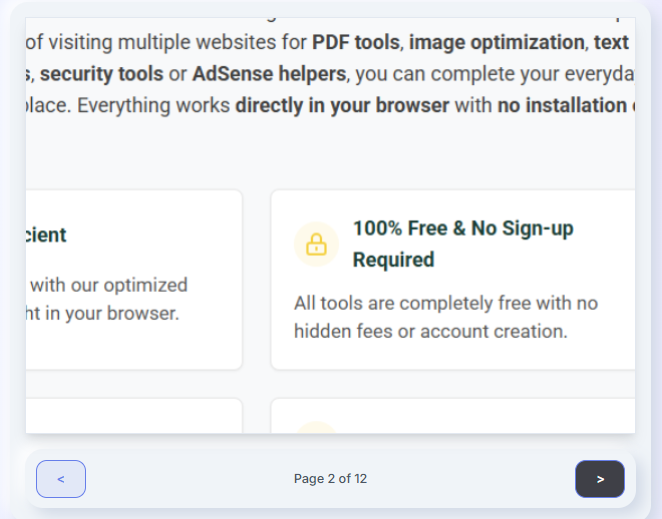Viewport: 662px width, 519px height.
Task: Click the bold 'image optimization' text
Action: (497, 42)
